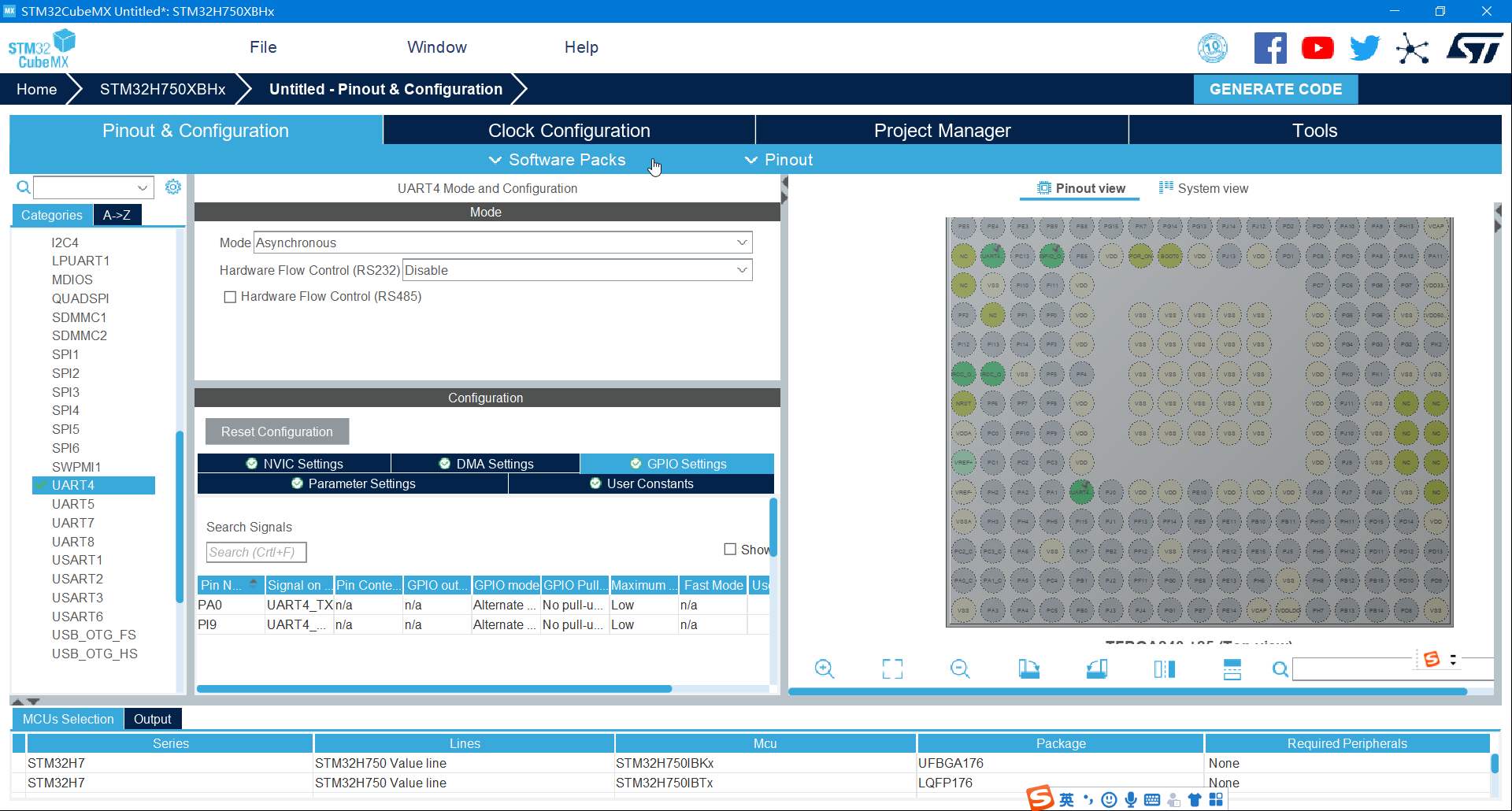The height and width of the screenshot is (811, 1512).
Task: Click the ST logo
Action: point(1474,48)
